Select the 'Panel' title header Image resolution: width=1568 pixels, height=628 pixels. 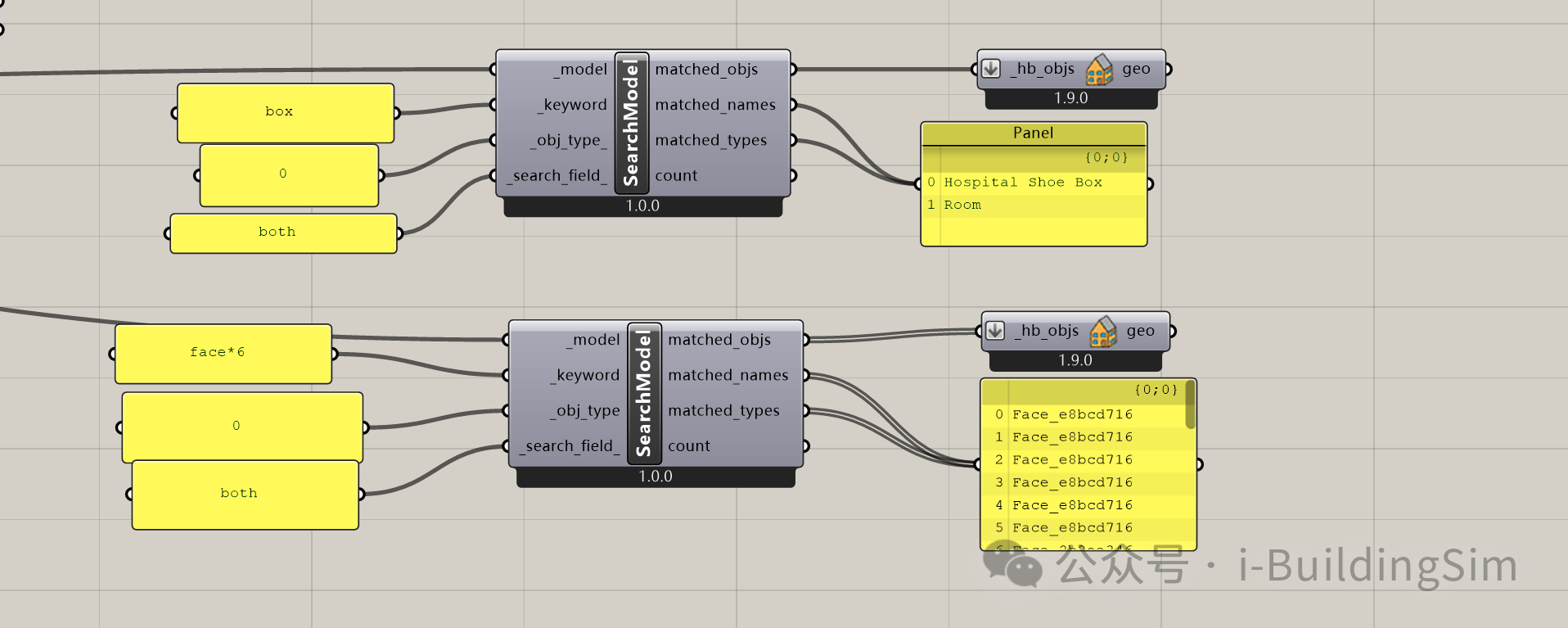coord(1033,133)
